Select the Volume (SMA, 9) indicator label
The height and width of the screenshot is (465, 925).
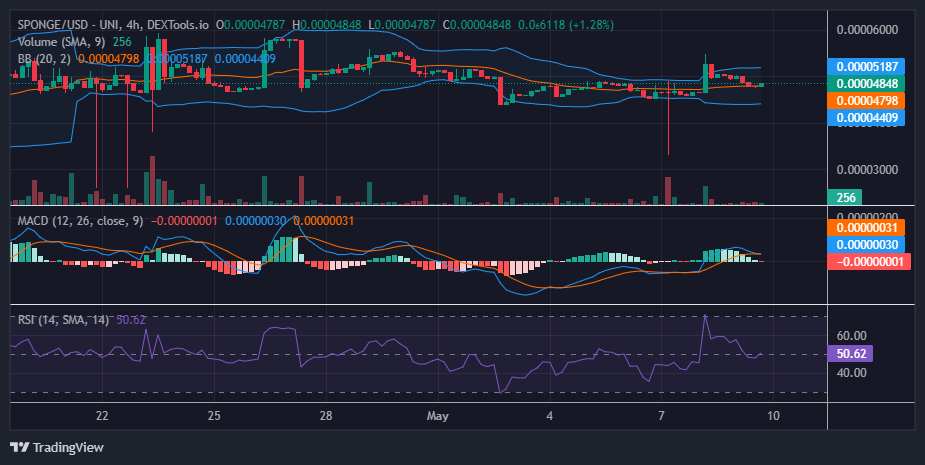[x=63, y=42]
